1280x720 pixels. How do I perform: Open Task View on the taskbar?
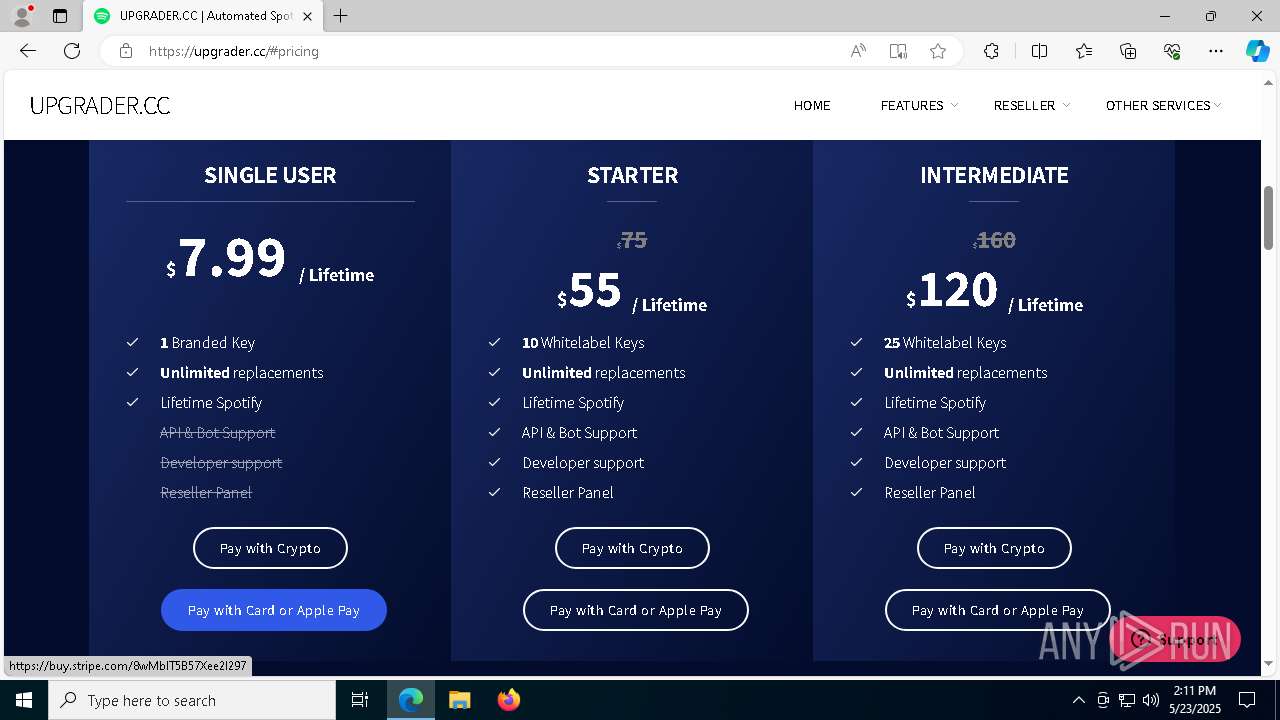pyautogui.click(x=360, y=700)
